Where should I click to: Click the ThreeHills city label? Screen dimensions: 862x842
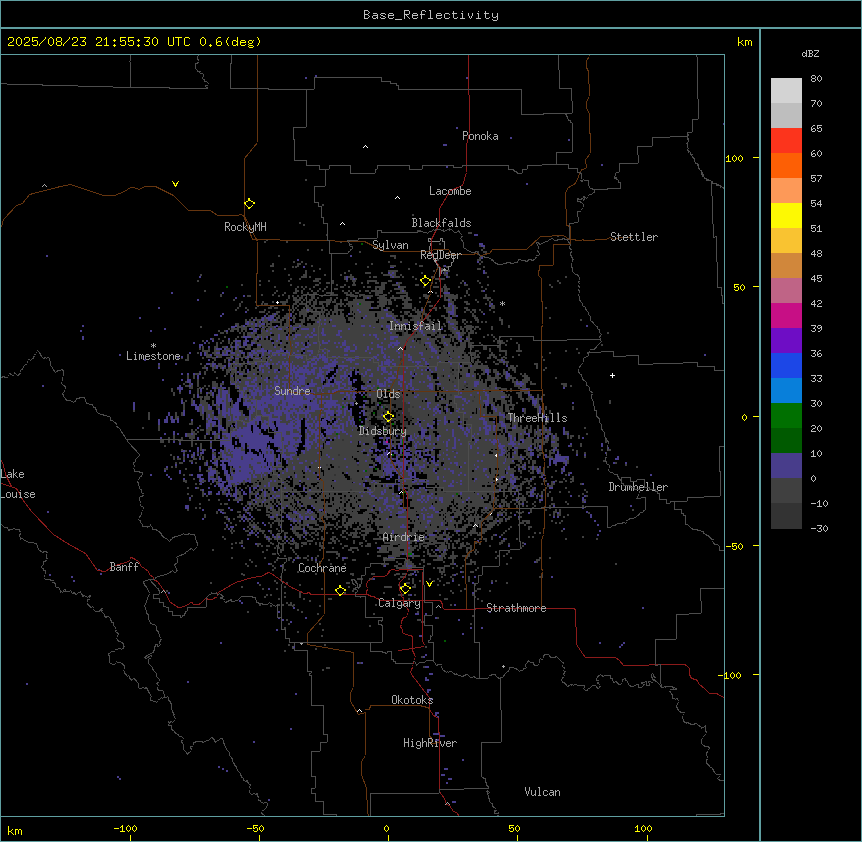[537, 418]
